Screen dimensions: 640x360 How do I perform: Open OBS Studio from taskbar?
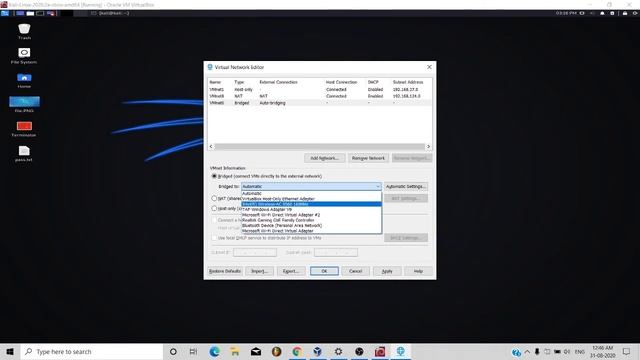[359, 351]
